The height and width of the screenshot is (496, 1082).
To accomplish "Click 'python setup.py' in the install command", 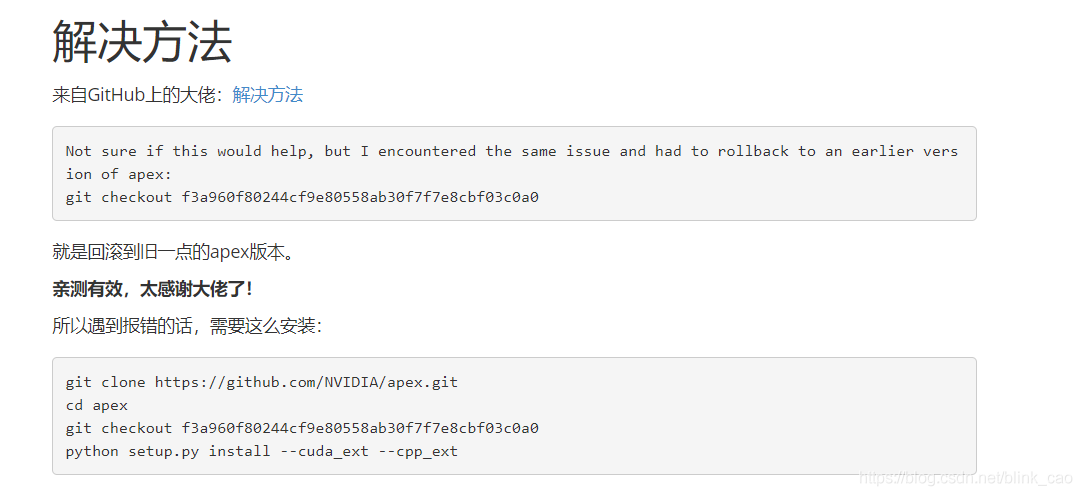I will 132,451.
